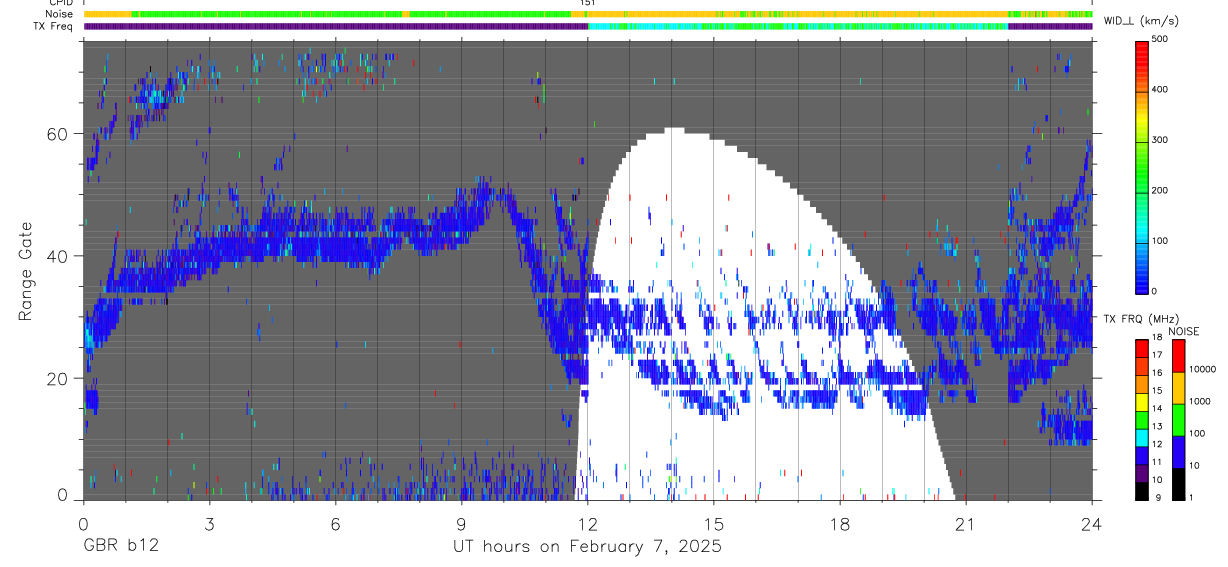Click the "Range Gate" y-axis title
This screenshot has height=567, width=1228.
pos(26,270)
